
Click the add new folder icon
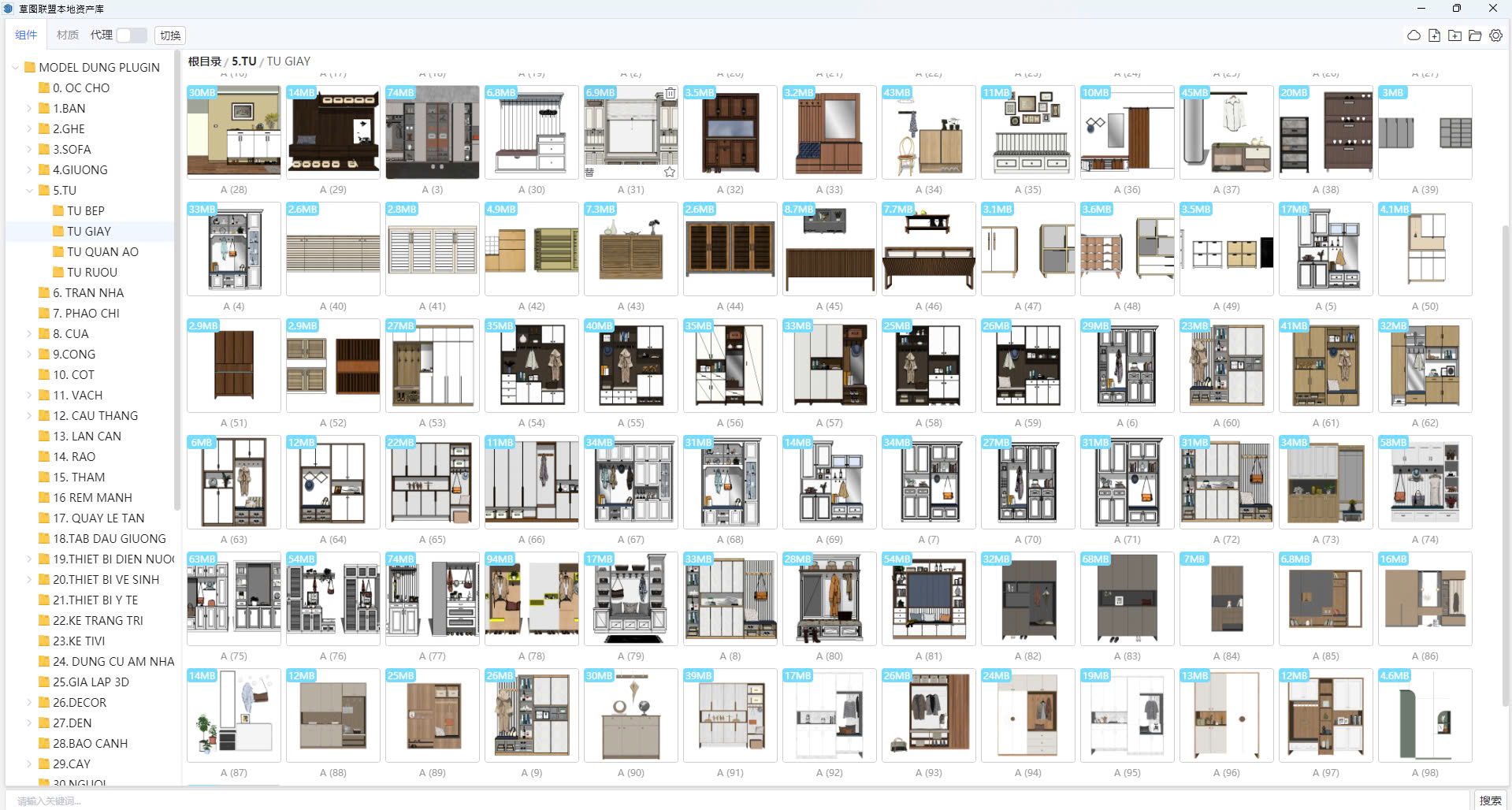(x=1454, y=35)
